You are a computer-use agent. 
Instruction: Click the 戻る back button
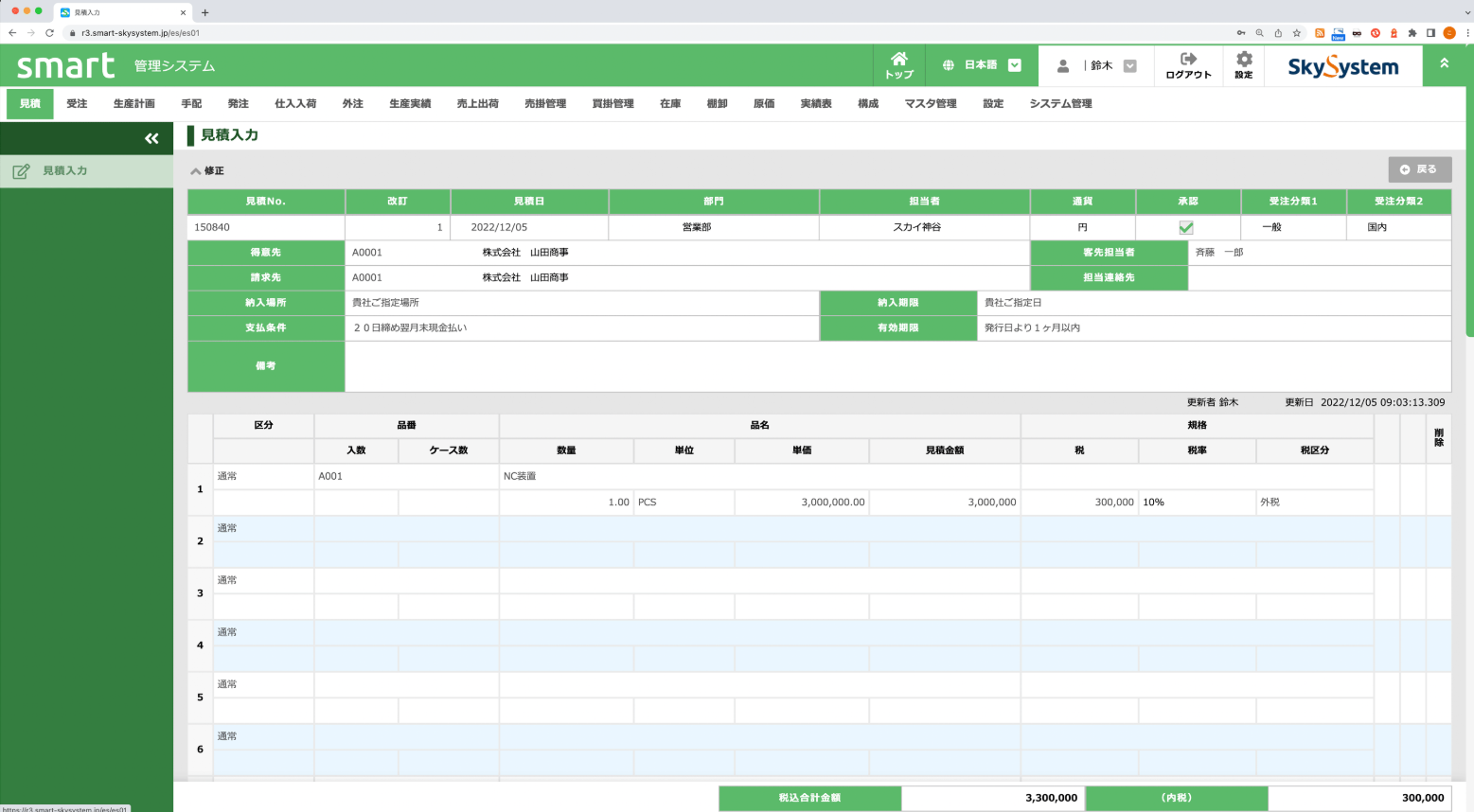coord(1419,169)
